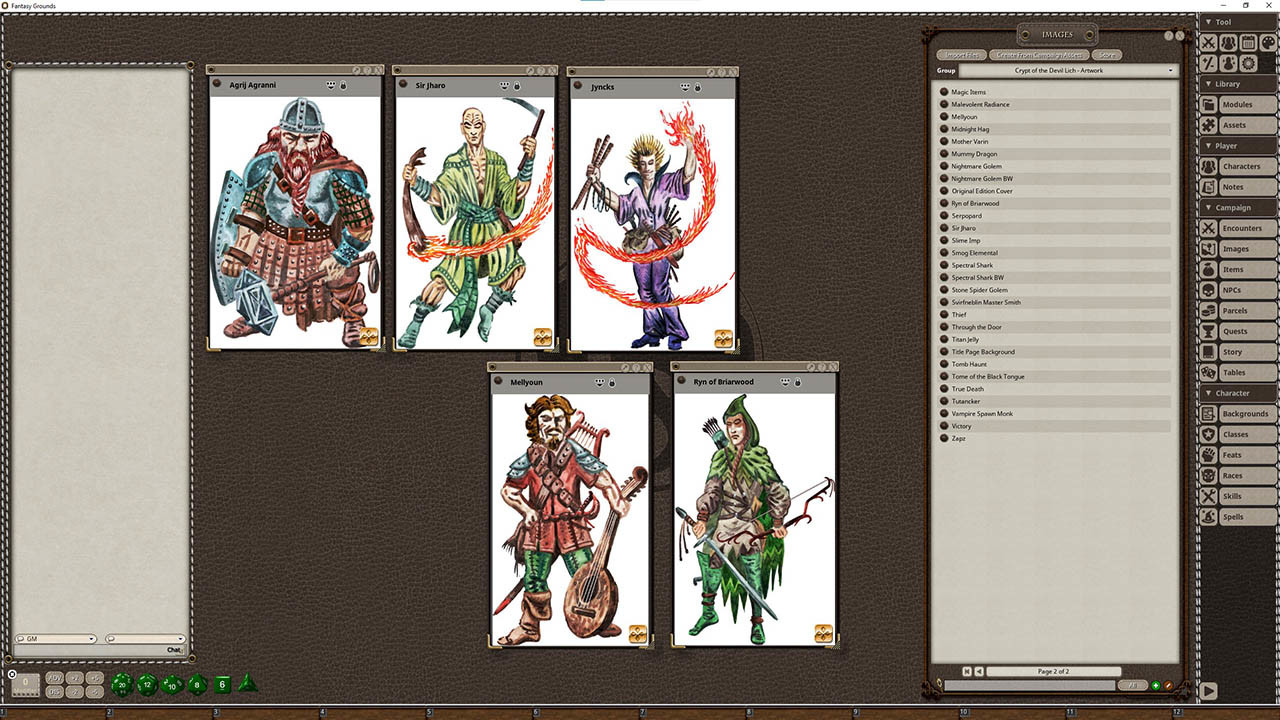Open the GM speaker dropdown in chat
This screenshot has width=1280, height=720.
(x=56, y=639)
